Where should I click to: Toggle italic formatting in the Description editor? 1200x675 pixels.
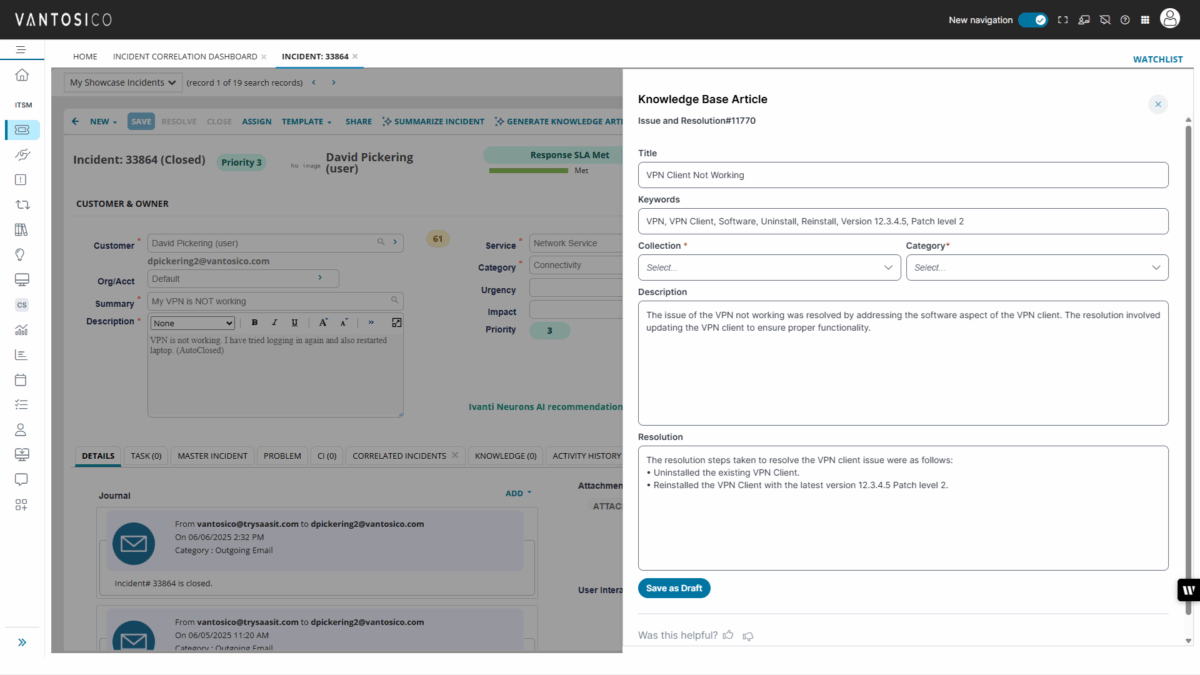(273, 322)
